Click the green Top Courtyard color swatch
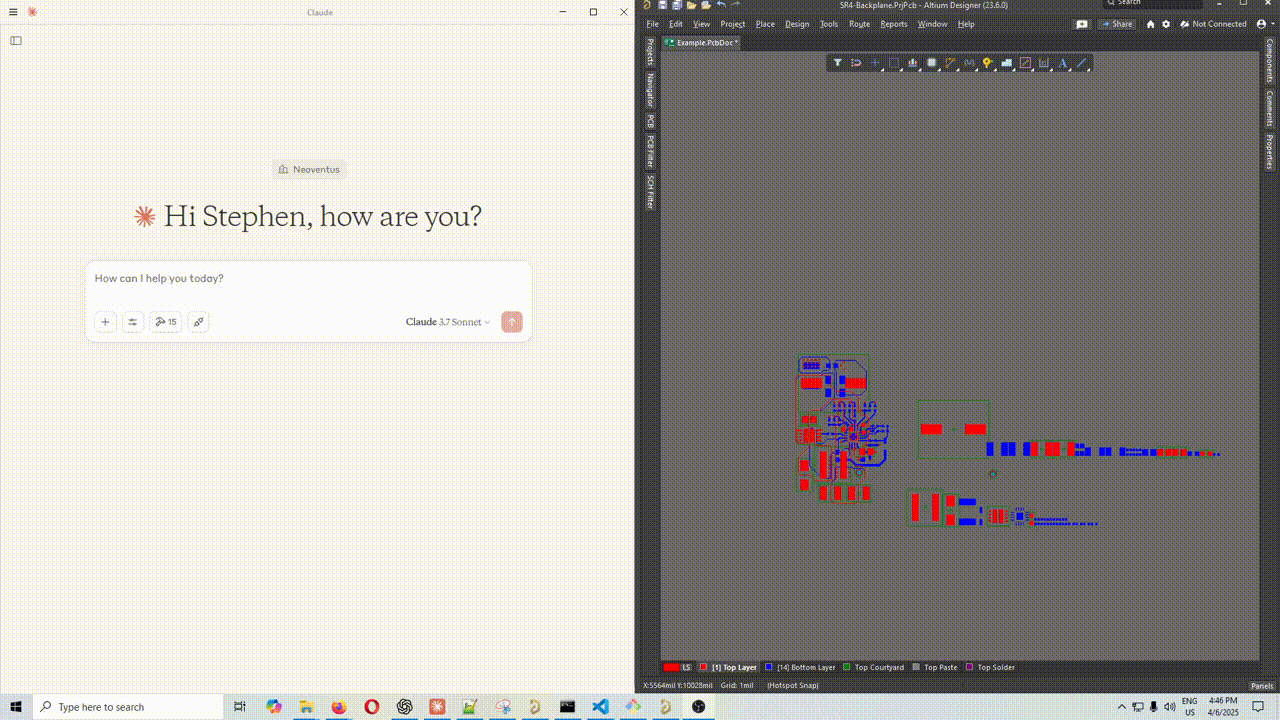 coord(847,667)
